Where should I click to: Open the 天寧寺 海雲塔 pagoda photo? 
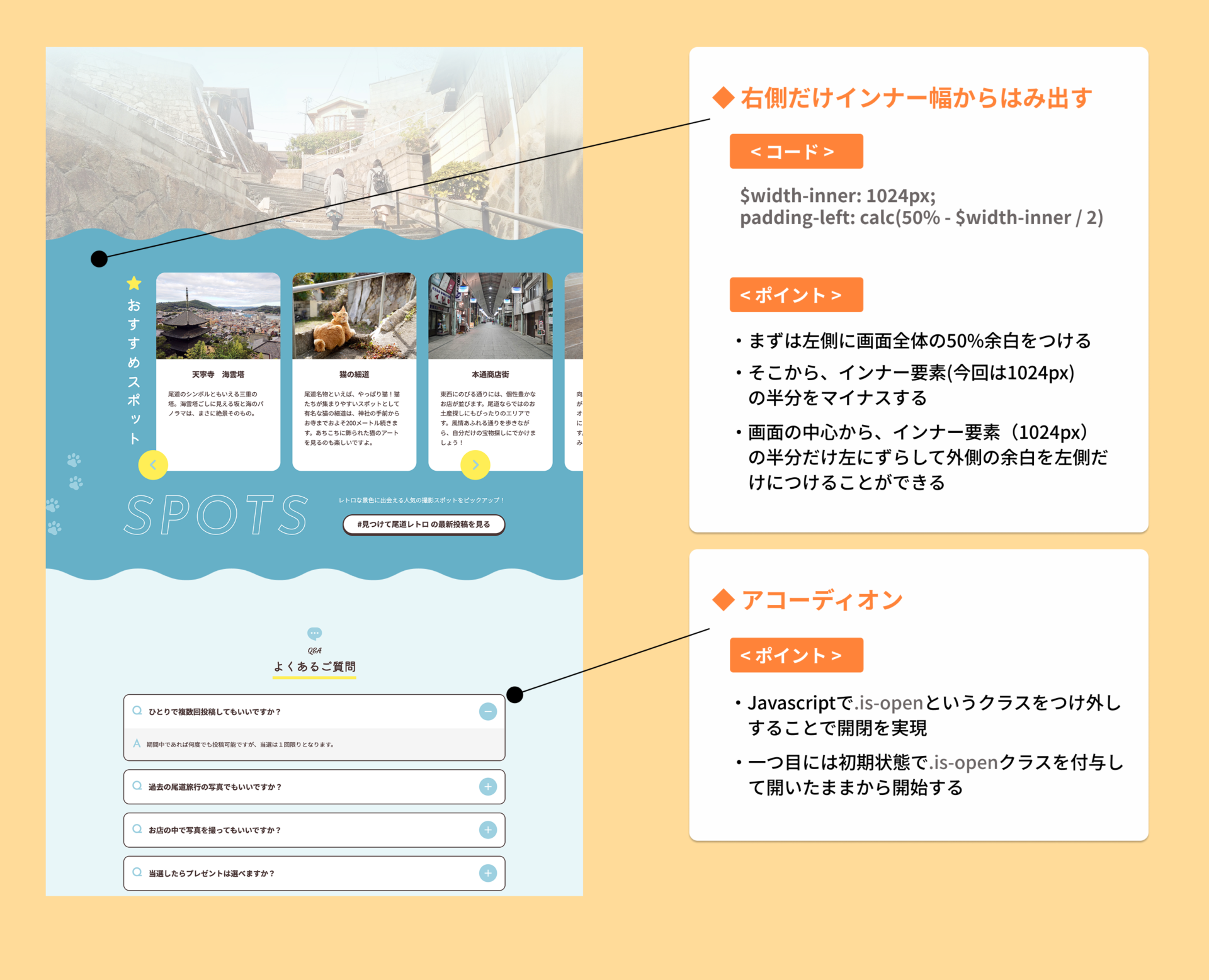(218, 316)
